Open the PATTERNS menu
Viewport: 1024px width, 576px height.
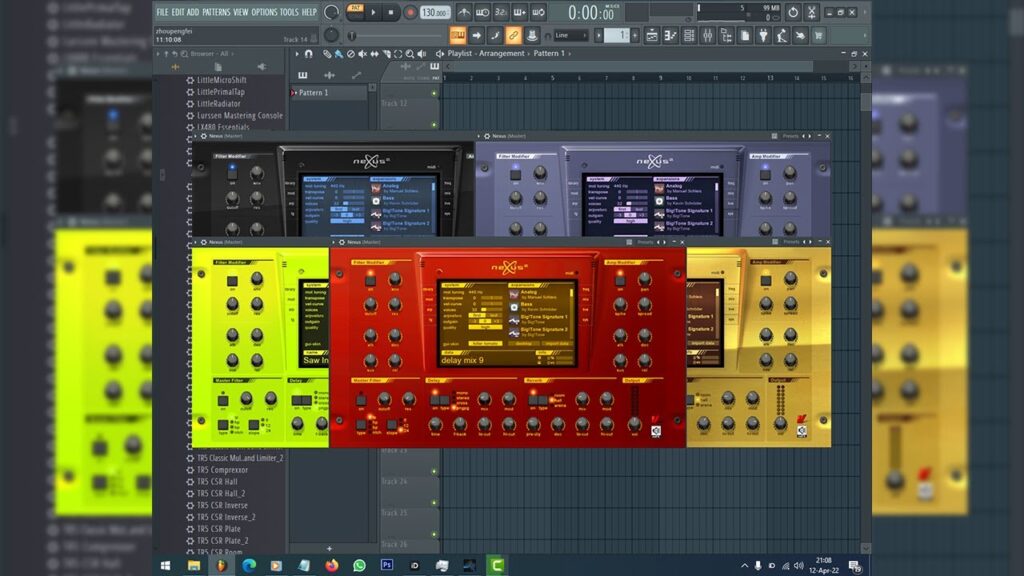(216, 12)
